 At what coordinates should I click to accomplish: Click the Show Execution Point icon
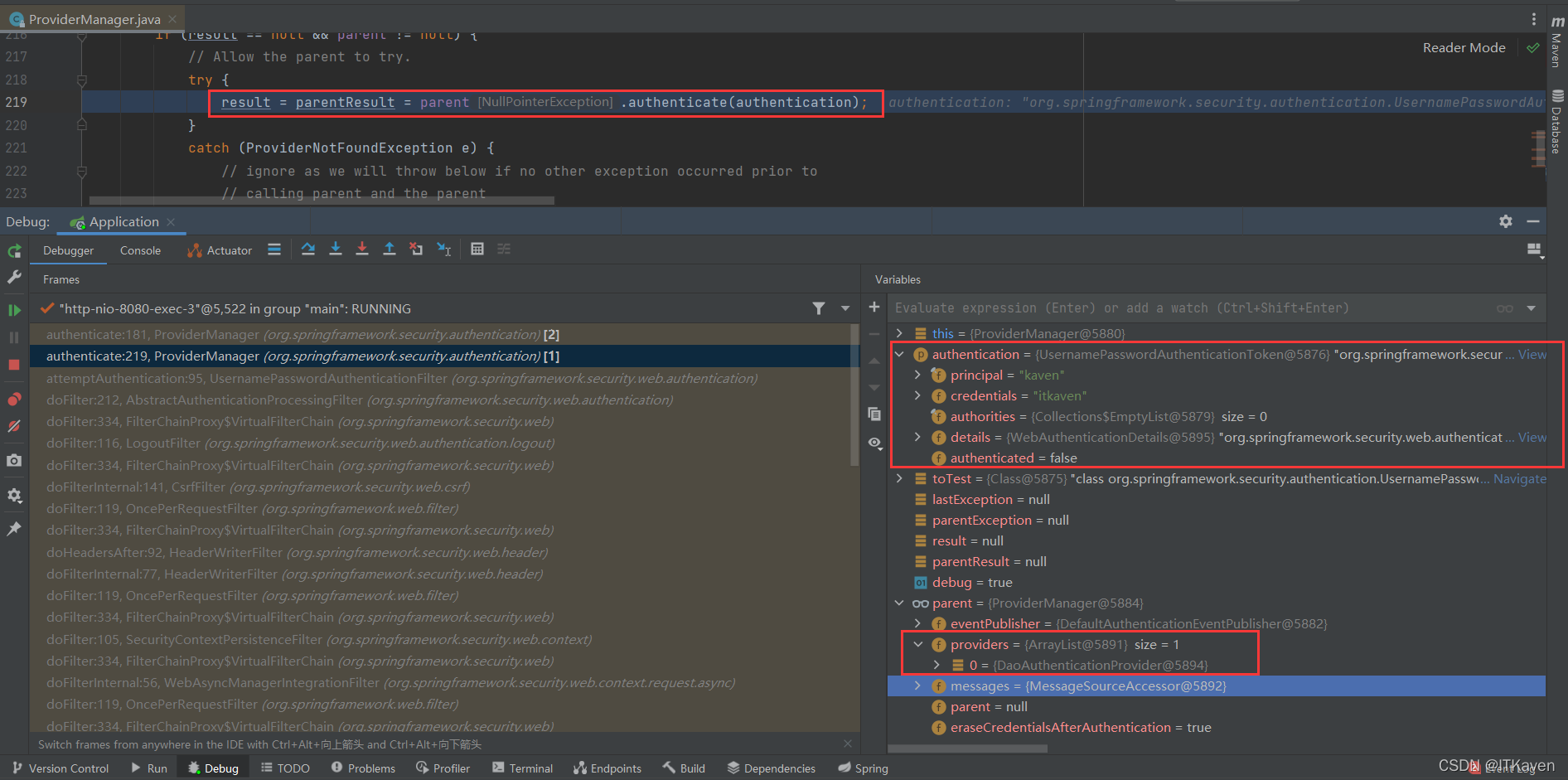274,250
